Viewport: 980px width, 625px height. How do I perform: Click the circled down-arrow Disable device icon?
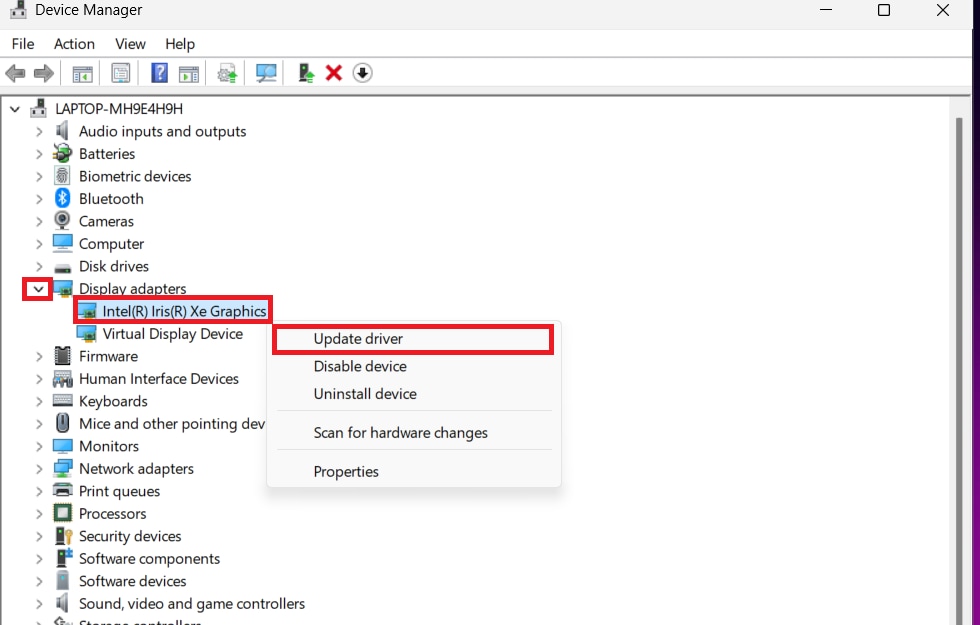coord(362,73)
